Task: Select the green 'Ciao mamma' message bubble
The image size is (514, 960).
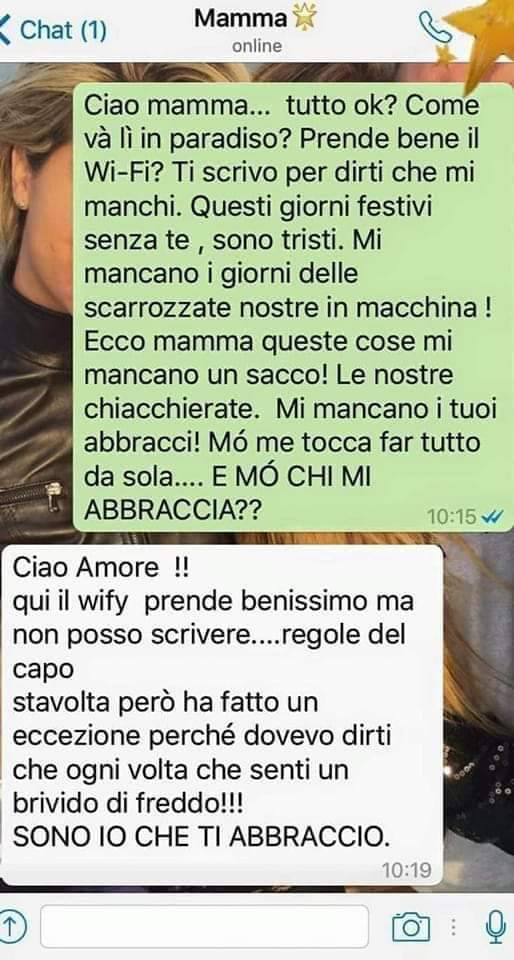Action: [x=293, y=306]
